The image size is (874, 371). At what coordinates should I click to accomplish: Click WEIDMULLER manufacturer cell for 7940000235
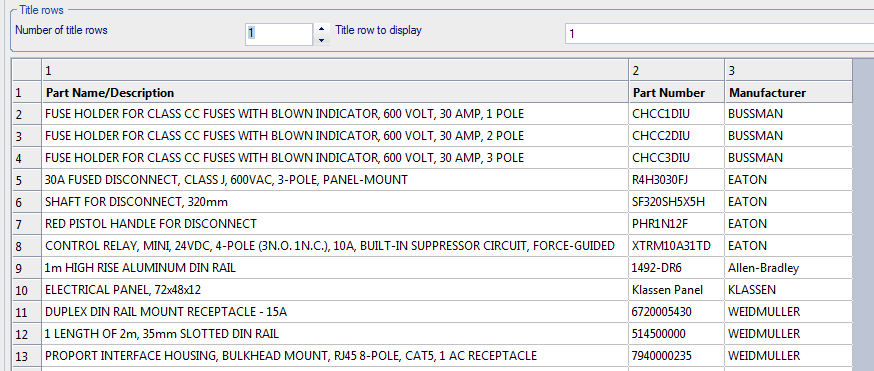pyautogui.click(x=789, y=356)
